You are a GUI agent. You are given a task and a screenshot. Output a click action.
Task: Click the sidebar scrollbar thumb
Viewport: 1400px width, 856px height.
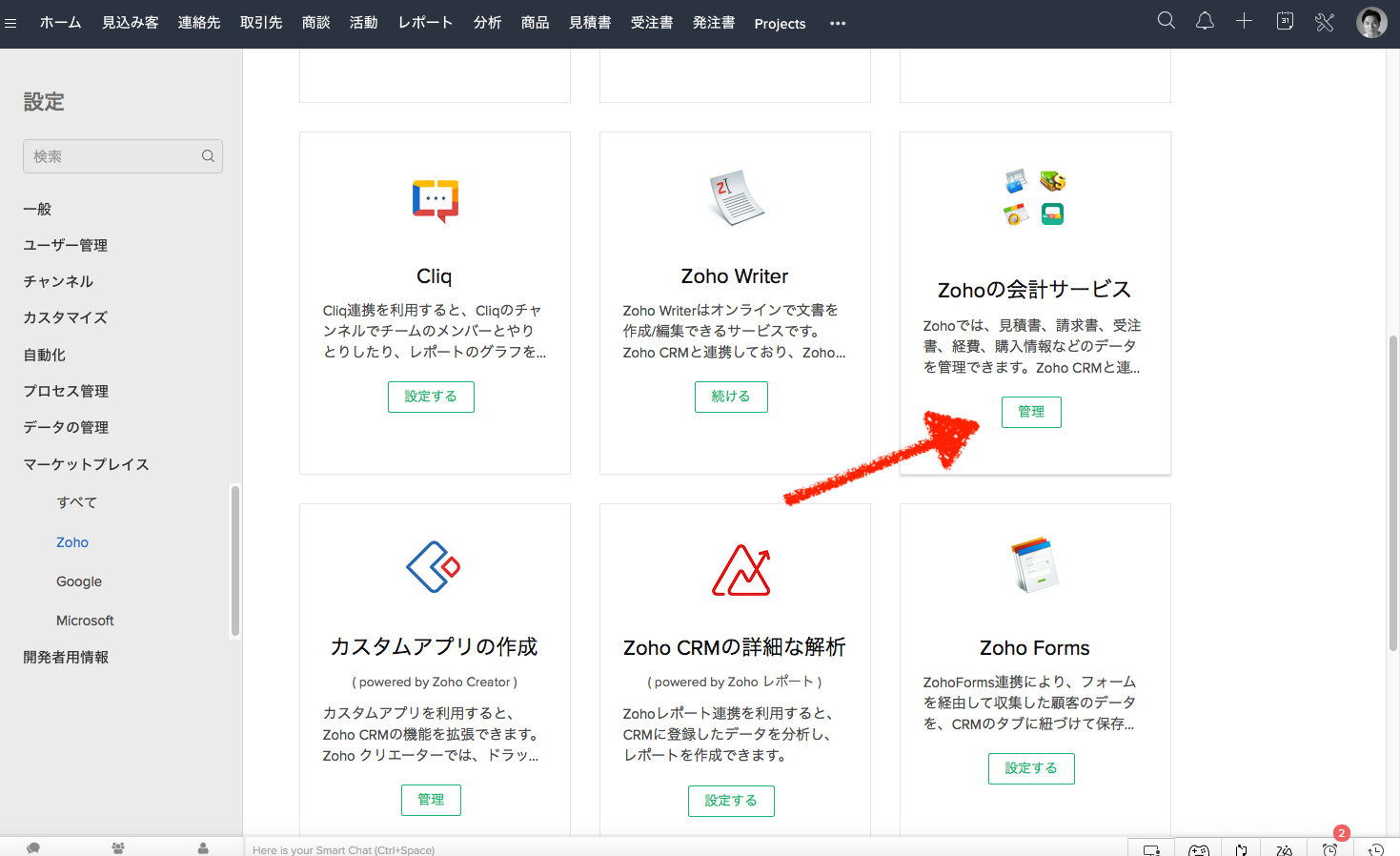pos(234,560)
